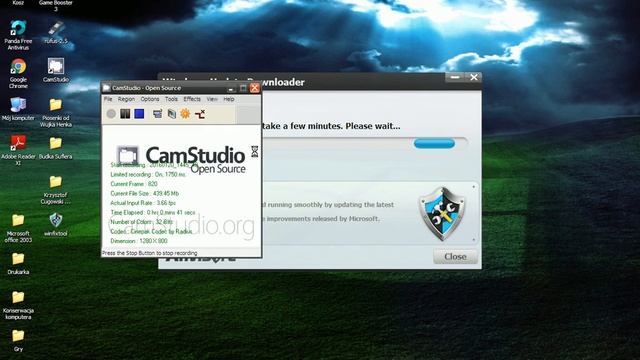Select Piosenki od Wujka Henka folder
Viewport: 640px width, 360px height.
point(56,113)
